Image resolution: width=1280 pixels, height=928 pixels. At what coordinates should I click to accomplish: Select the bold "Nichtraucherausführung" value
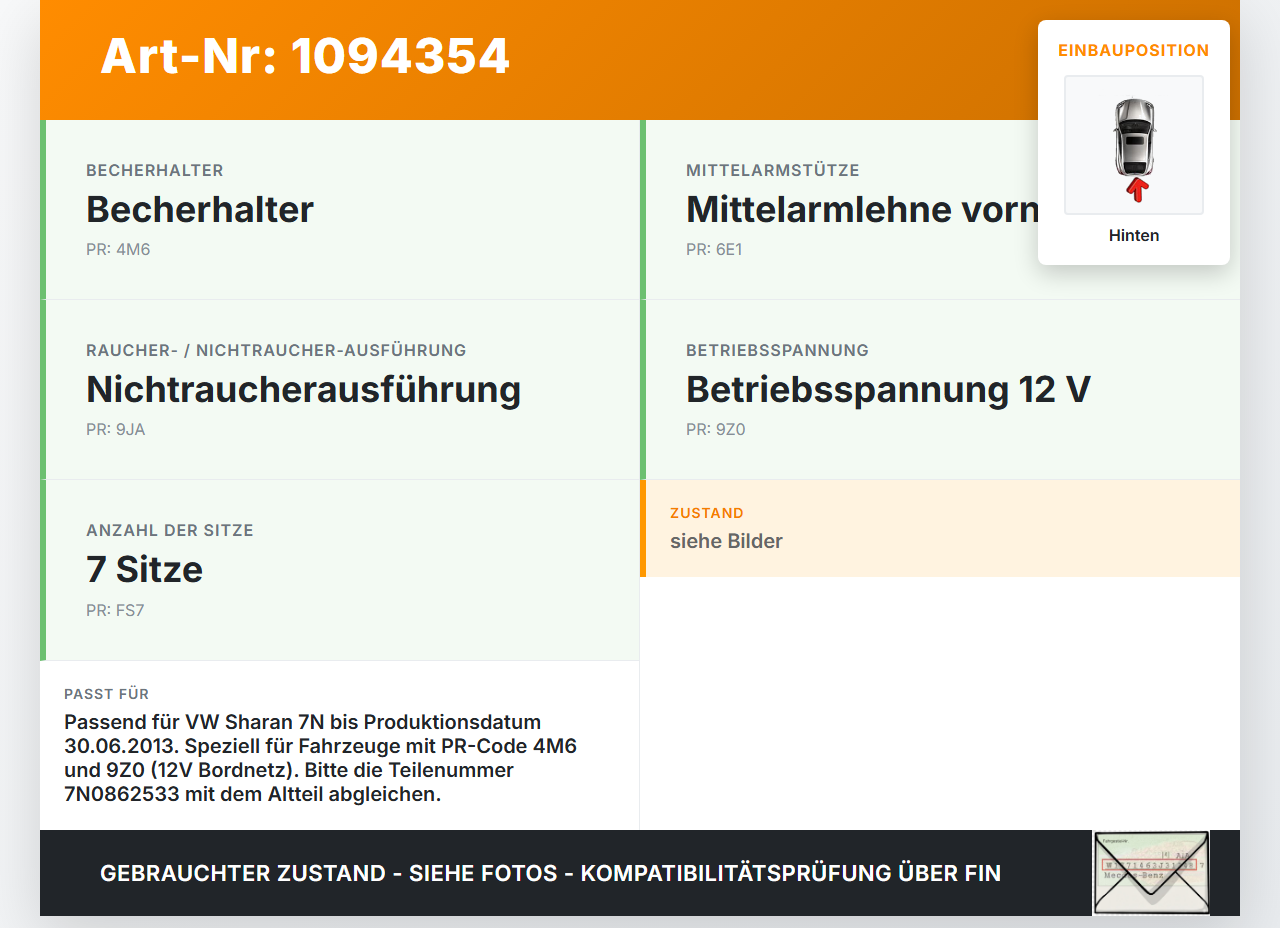(303, 389)
